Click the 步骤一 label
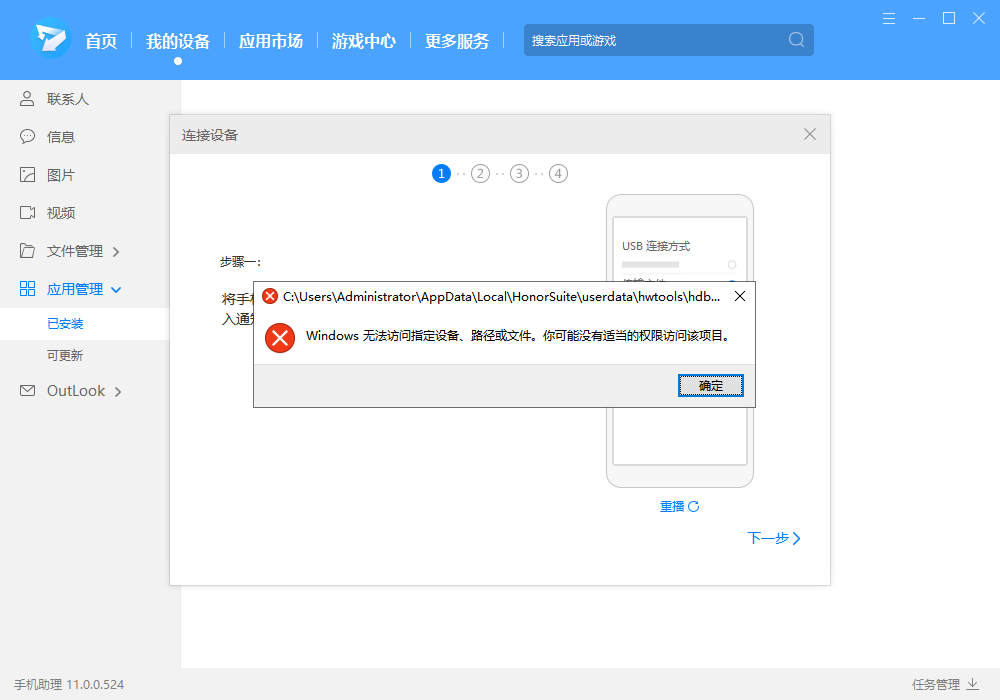Viewport: 1000px width, 700px height. (x=240, y=261)
